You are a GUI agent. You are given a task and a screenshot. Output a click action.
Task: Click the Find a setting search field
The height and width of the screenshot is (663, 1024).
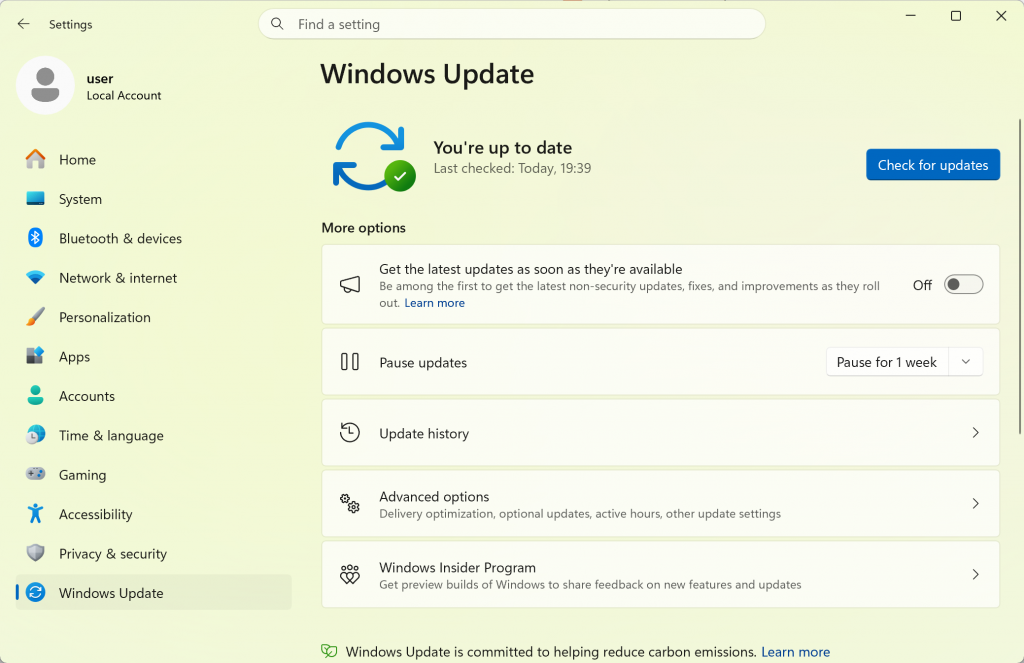point(512,24)
